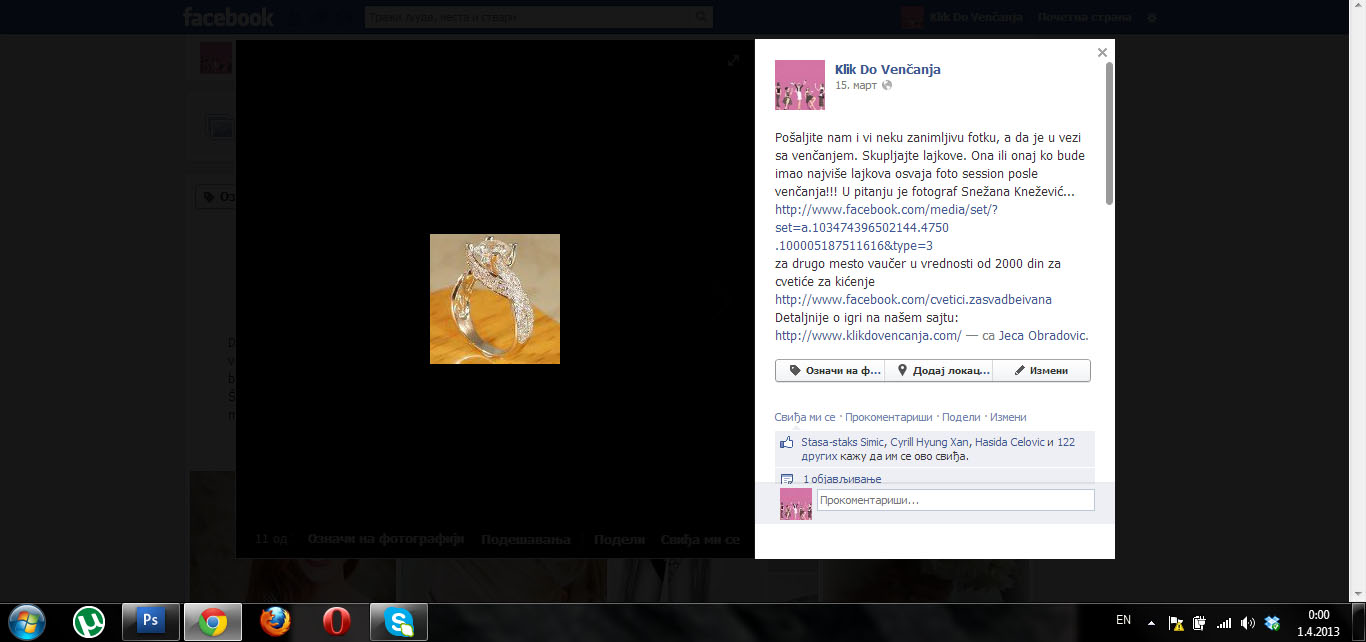The width and height of the screenshot is (1366, 642).
Task: Close the photo viewer with the X icon
Action: [x=1102, y=53]
